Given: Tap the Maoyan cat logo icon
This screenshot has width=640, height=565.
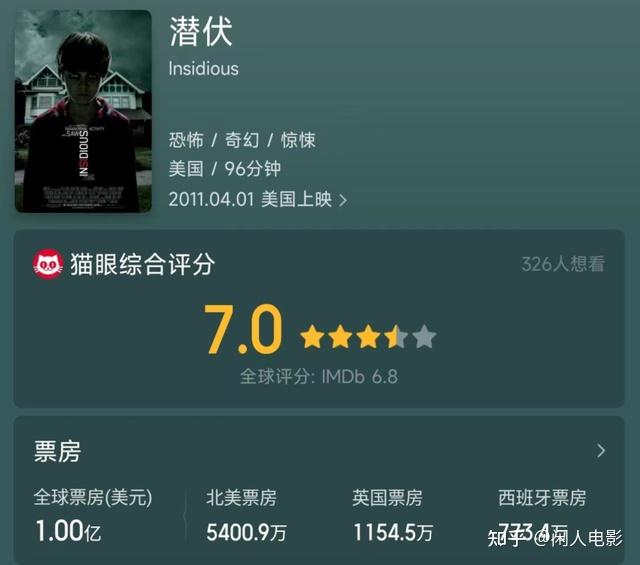Looking at the screenshot, I should [48, 264].
